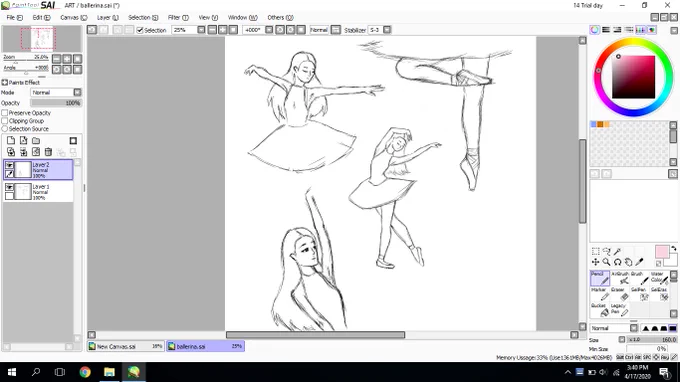Delete the selected layer with trash icon
Image resolution: width=680 pixels, height=382 pixels.
click(x=48, y=152)
